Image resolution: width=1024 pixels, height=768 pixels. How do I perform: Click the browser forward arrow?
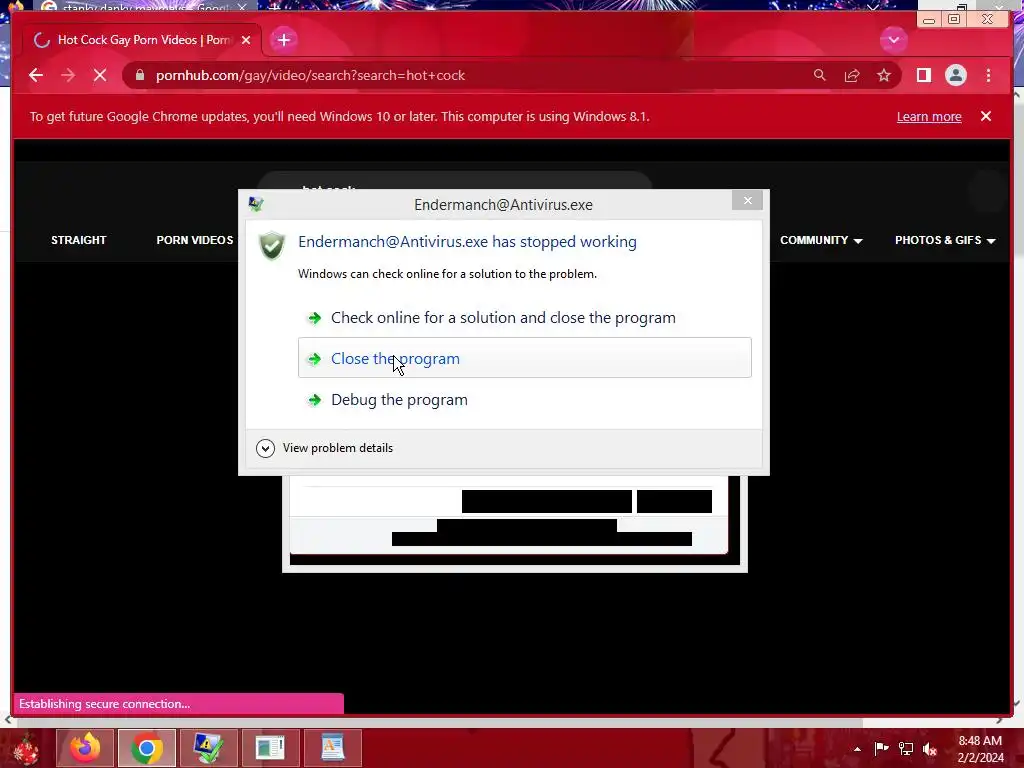tap(68, 75)
